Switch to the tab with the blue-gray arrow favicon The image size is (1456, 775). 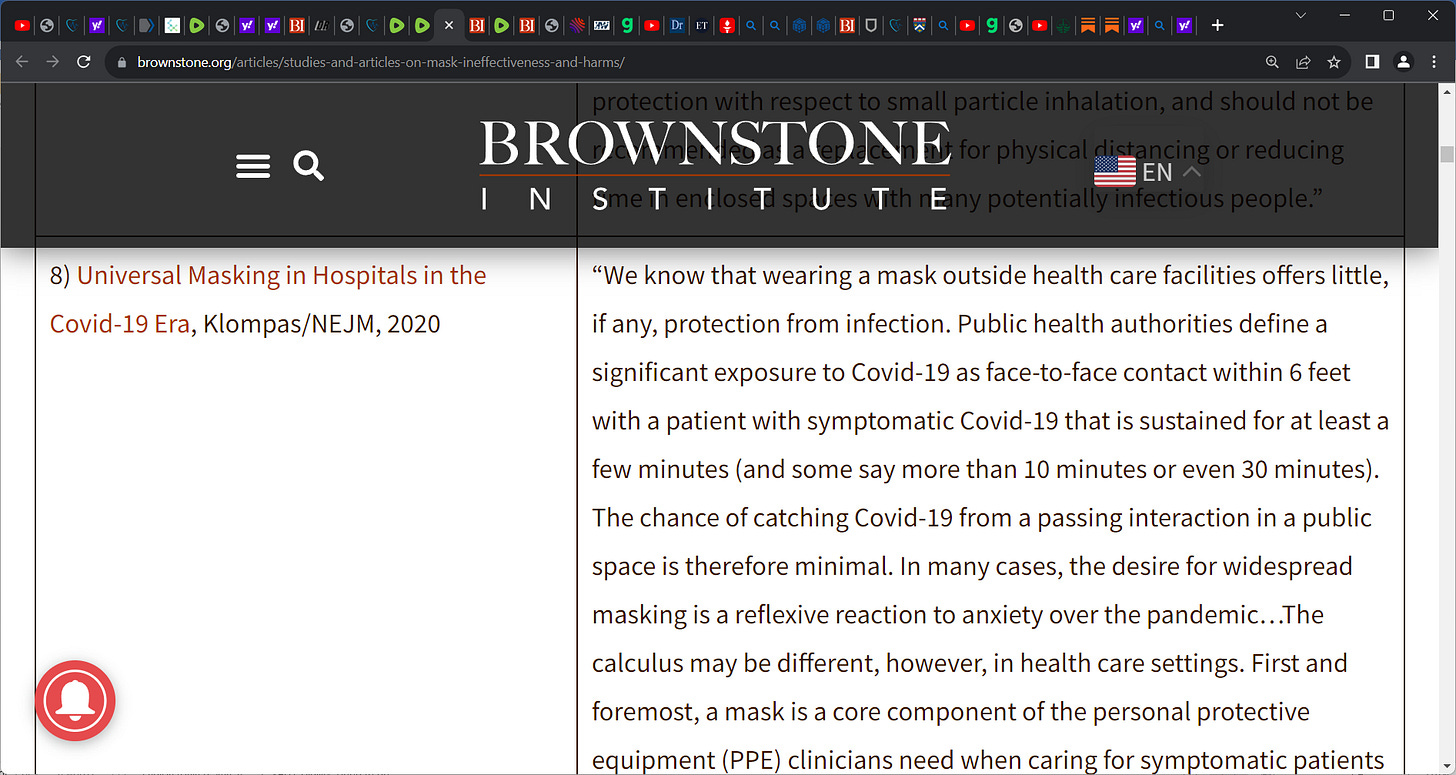tap(146, 25)
